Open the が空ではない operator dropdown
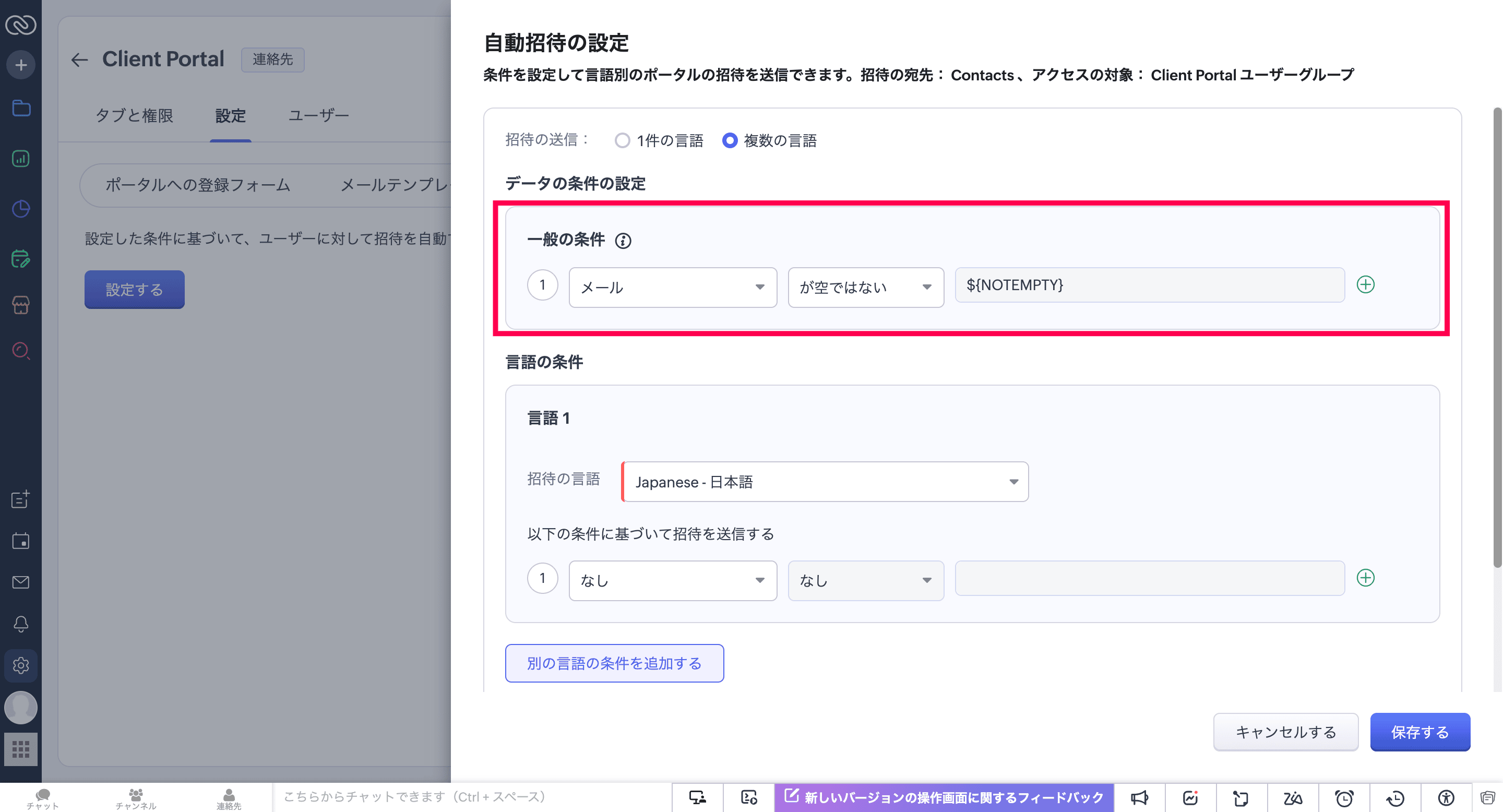 [865, 287]
